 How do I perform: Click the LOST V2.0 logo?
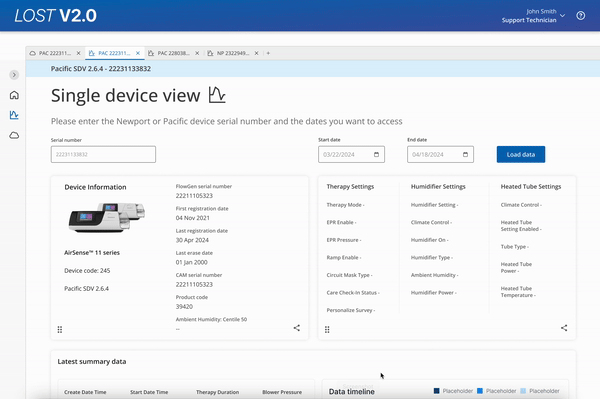[x=55, y=16]
